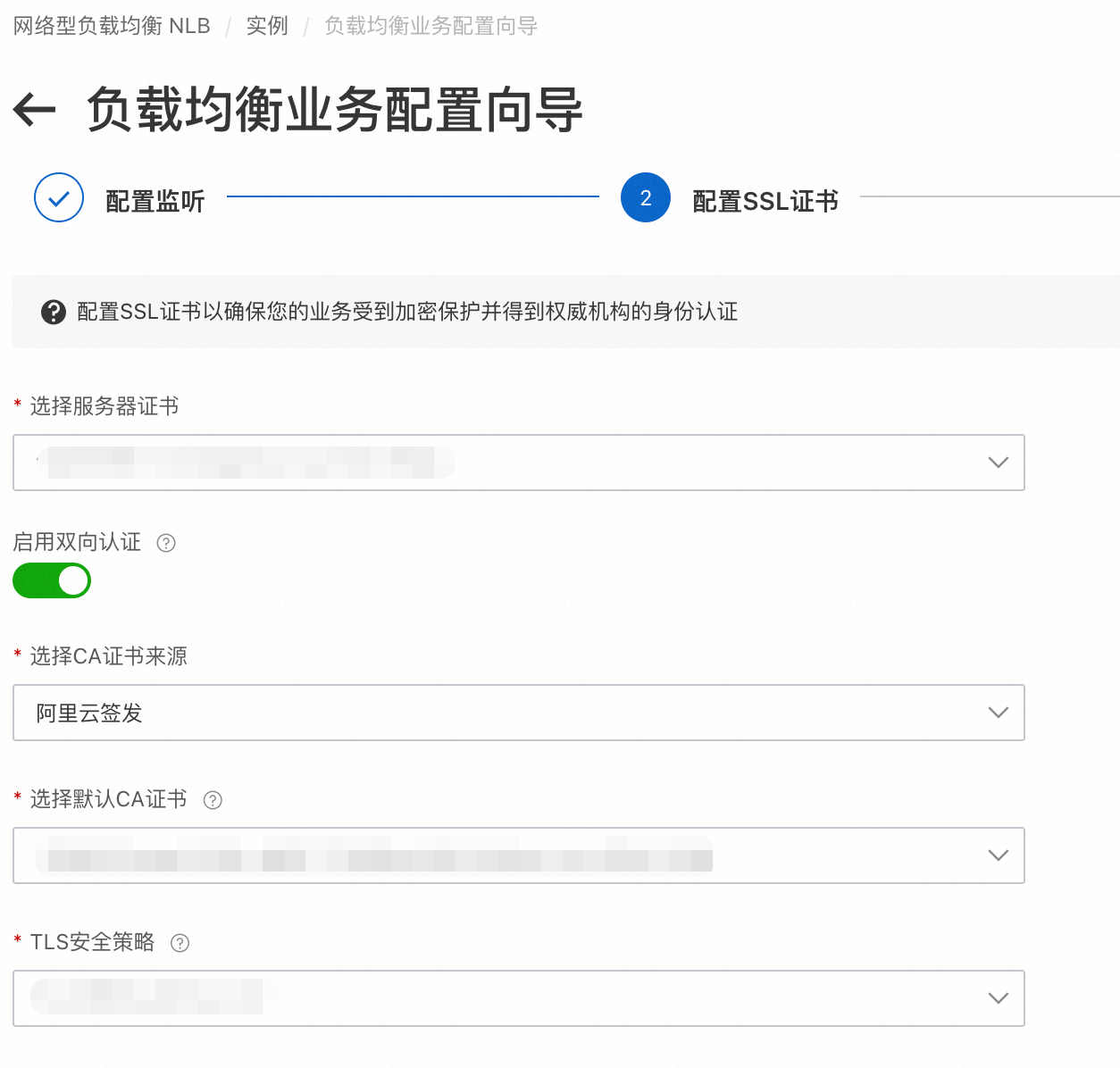Click 负载均衡业务配置向导 breadcrumb item
Image resolution: width=1120 pixels, height=1068 pixels.
tap(430, 26)
